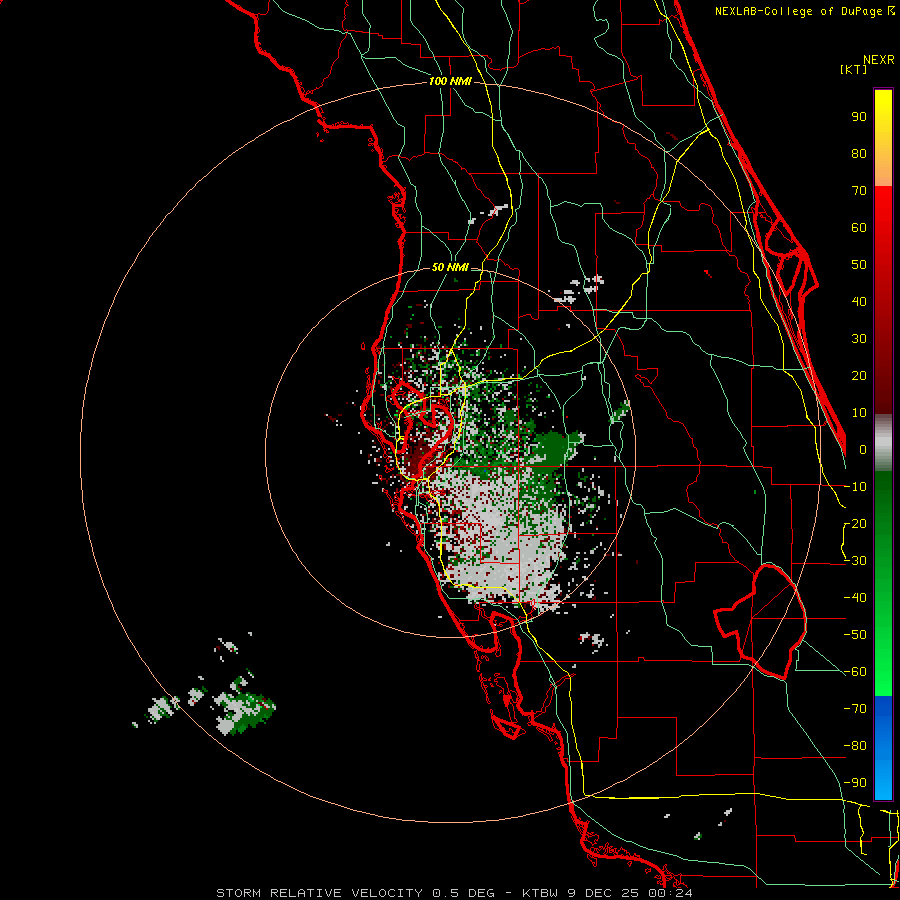Select the 20 value on the velocity scale

859,376
